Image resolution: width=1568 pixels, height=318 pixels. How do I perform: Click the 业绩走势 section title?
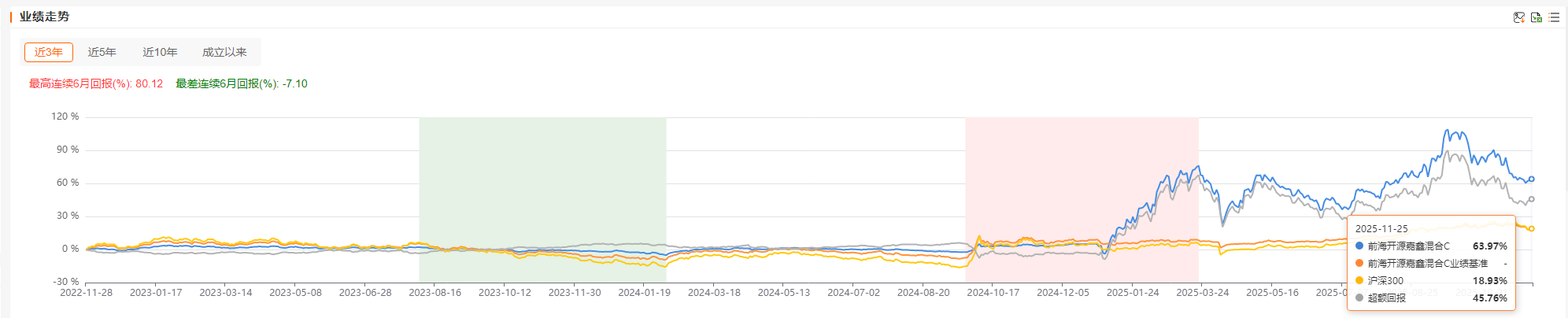pyautogui.click(x=44, y=17)
